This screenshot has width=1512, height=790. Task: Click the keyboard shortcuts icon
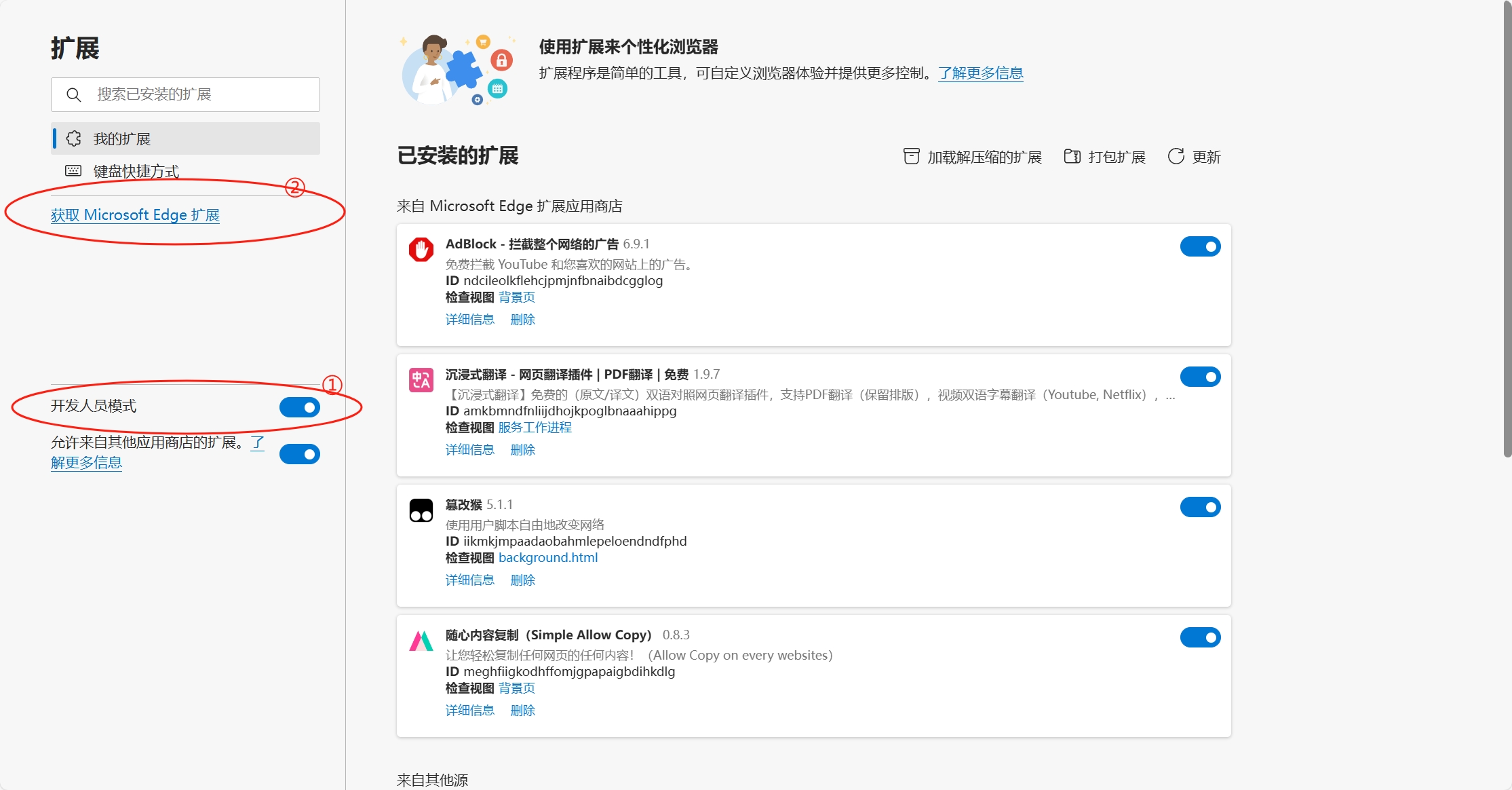[x=73, y=170]
